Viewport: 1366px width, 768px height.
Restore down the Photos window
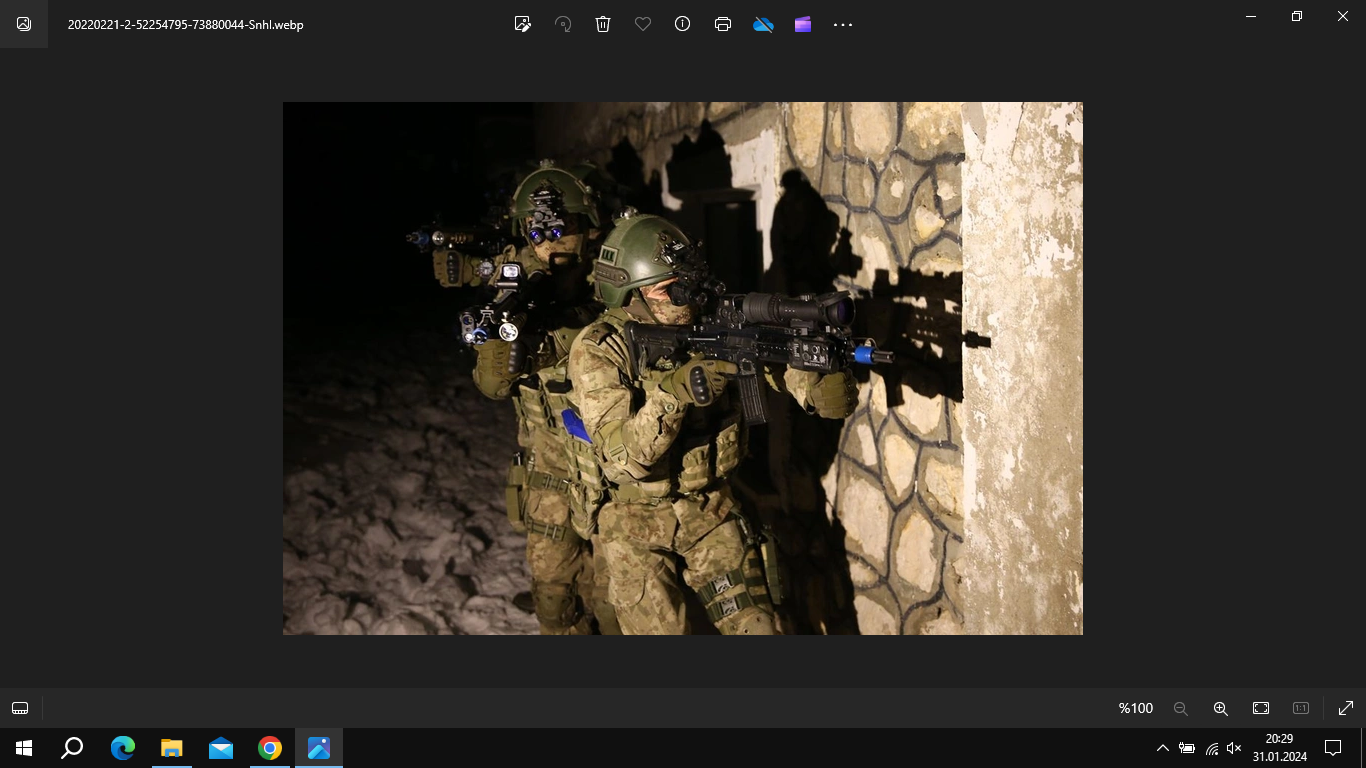click(x=1297, y=16)
